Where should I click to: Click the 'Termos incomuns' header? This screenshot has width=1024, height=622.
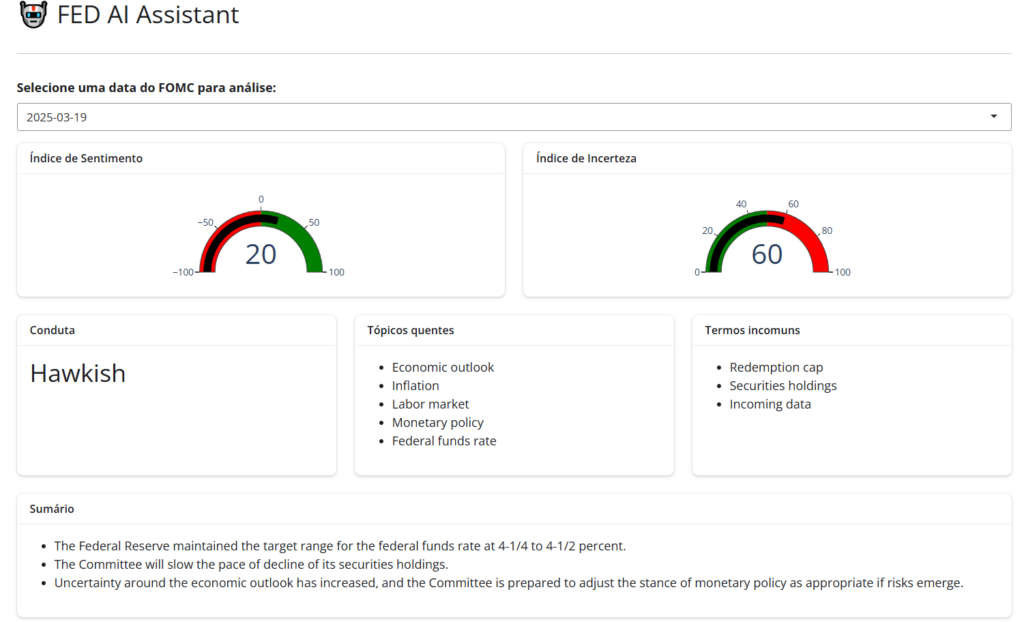[x=752, y=330]
